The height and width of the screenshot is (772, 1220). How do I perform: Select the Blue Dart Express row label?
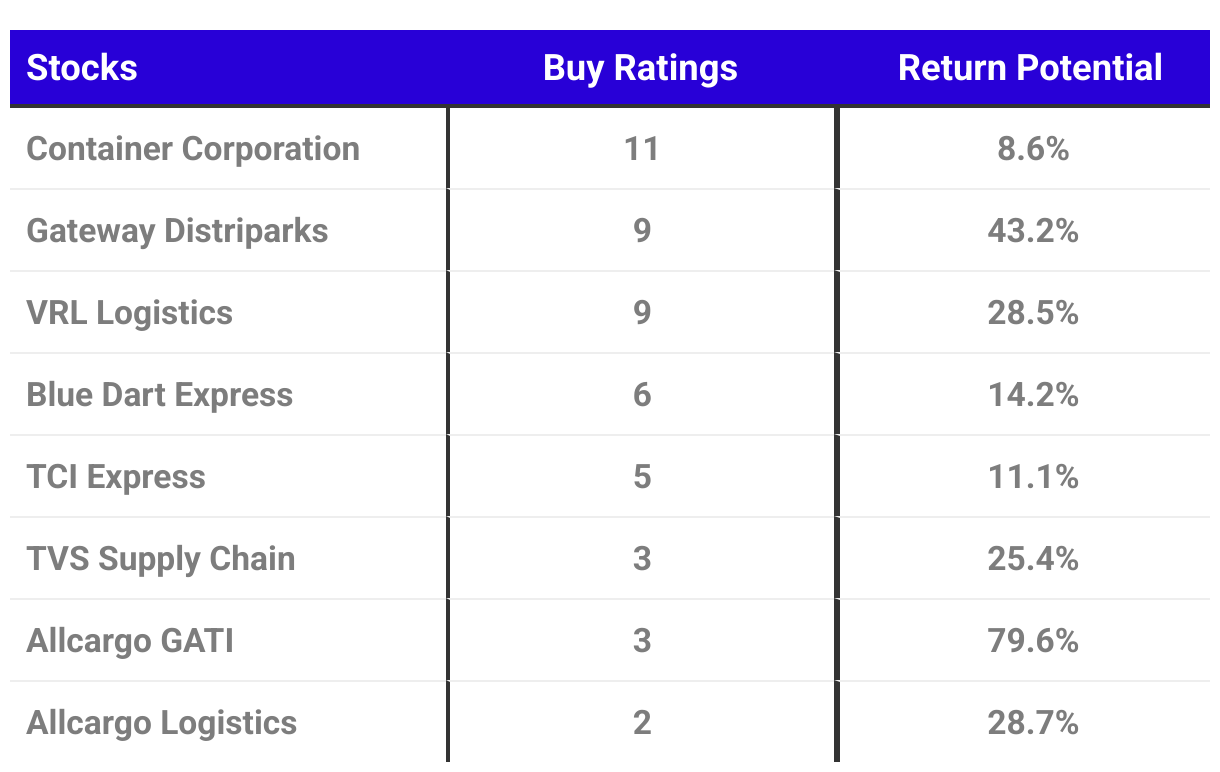click(x=160, y=395)
